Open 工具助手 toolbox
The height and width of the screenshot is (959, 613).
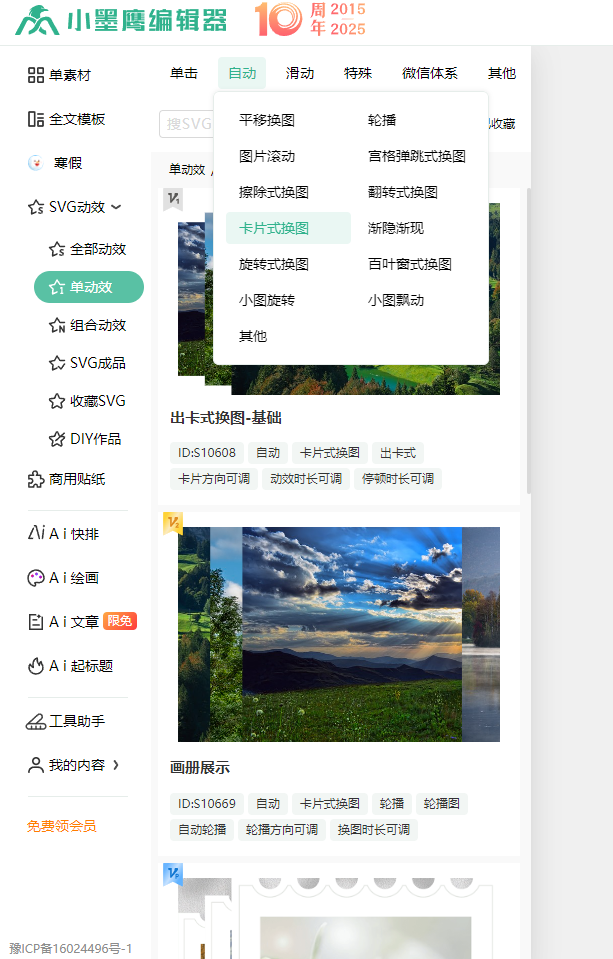pyautogui.click(x=65, y=722)
